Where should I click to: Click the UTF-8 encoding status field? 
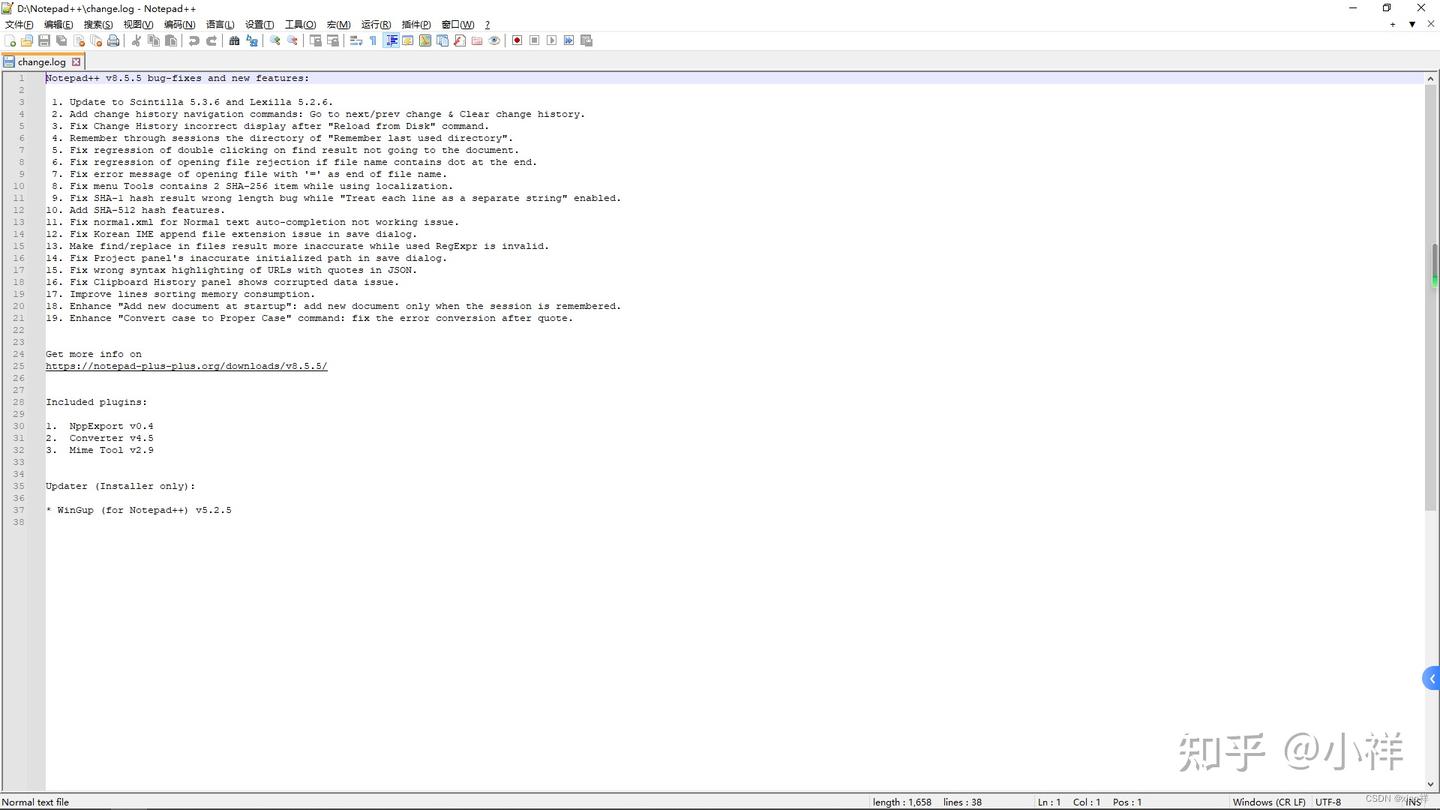pos(1328,802)
